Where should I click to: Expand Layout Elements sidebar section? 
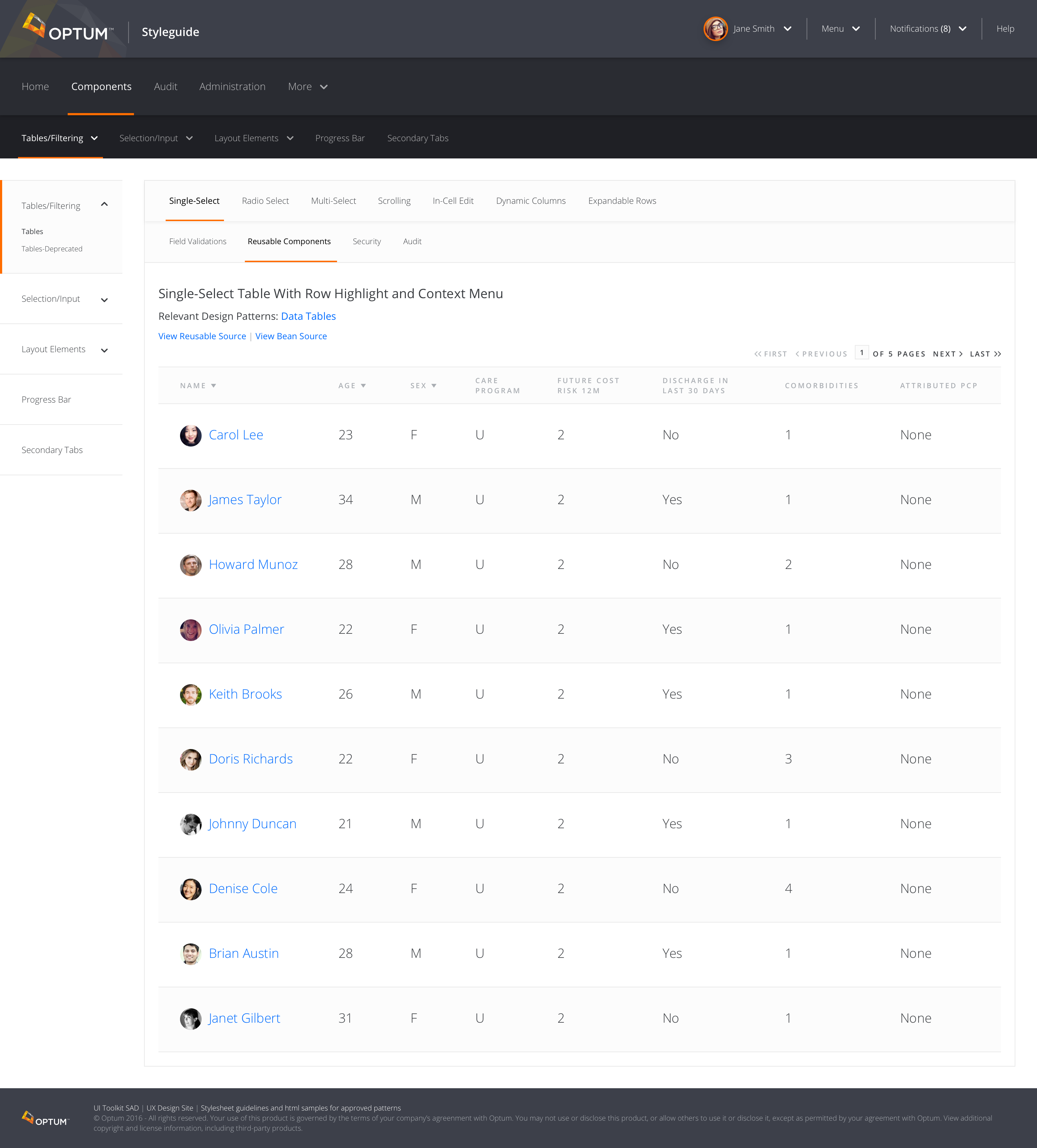point(104,350)
